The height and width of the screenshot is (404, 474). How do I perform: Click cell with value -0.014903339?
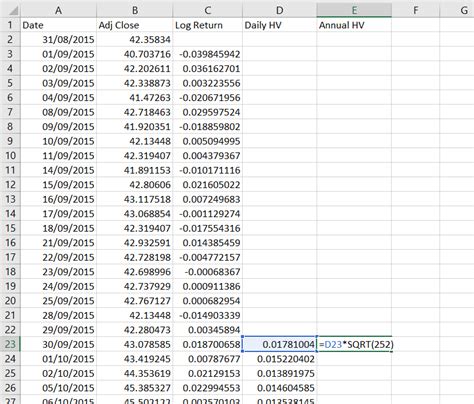click(208, 315)
